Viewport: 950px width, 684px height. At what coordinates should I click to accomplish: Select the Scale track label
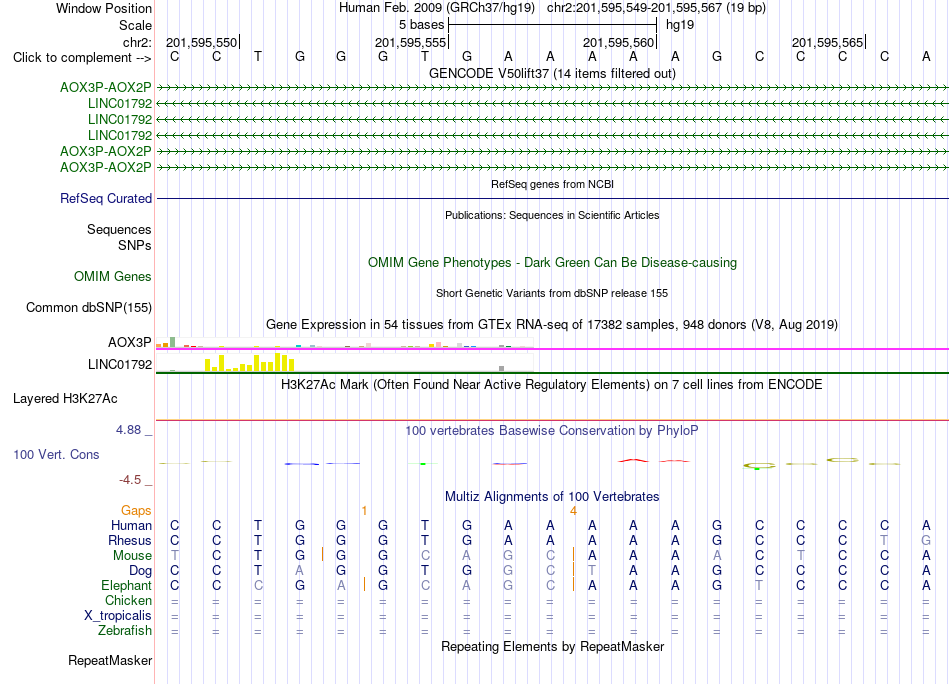[135, 25]
